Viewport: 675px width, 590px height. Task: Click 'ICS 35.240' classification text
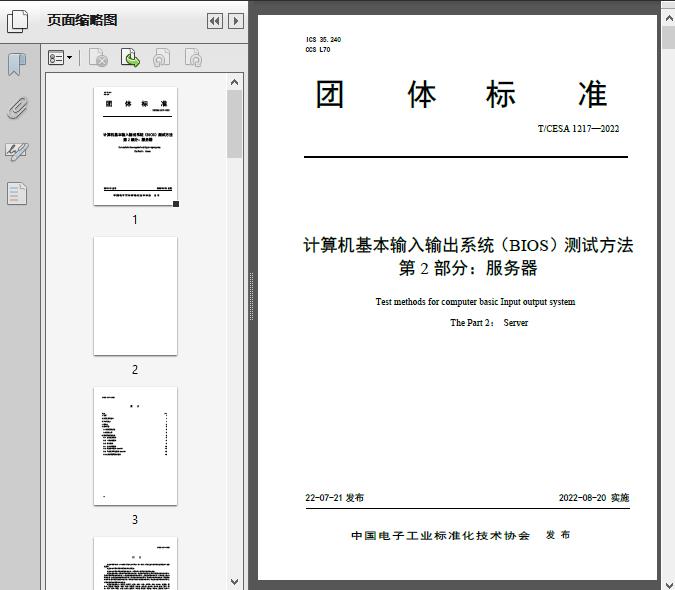point(323,40)
